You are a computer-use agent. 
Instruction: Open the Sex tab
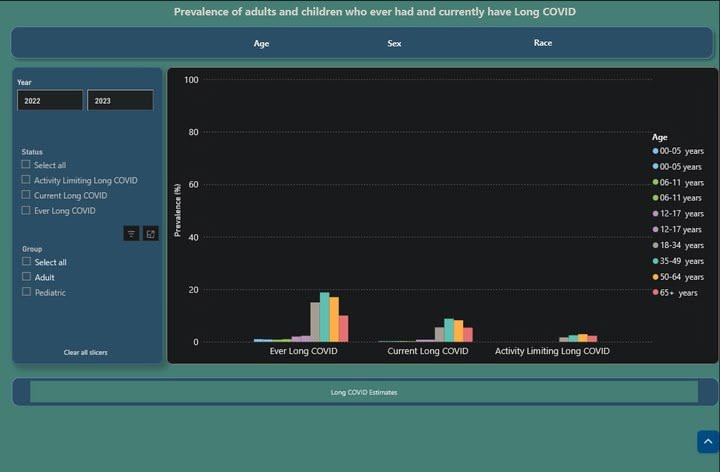[394, 43]
